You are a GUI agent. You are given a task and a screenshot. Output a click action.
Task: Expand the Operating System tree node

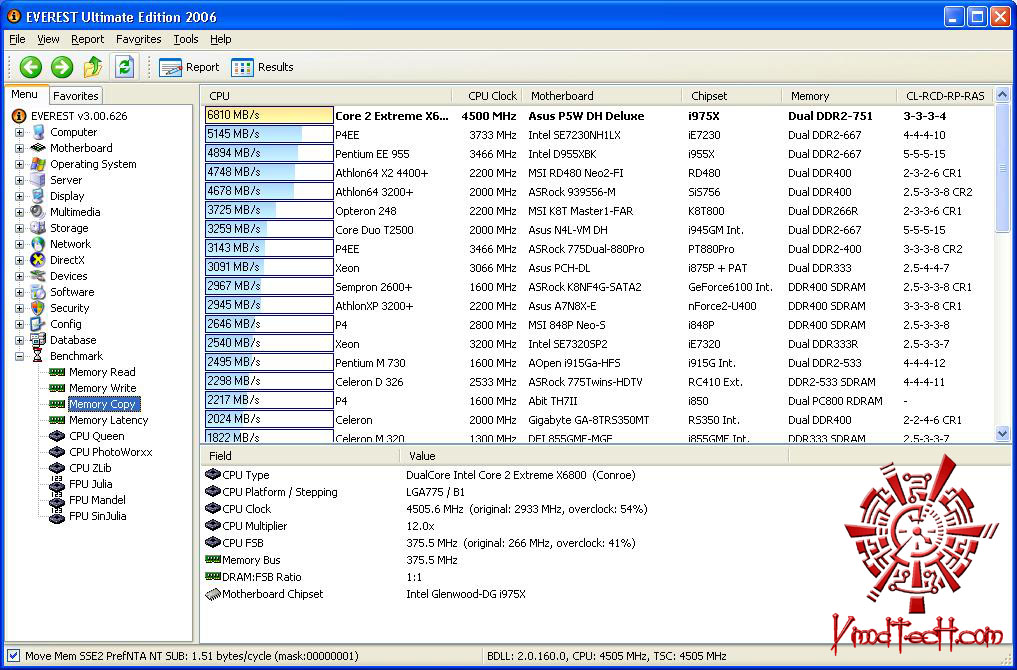coord(19,164)
